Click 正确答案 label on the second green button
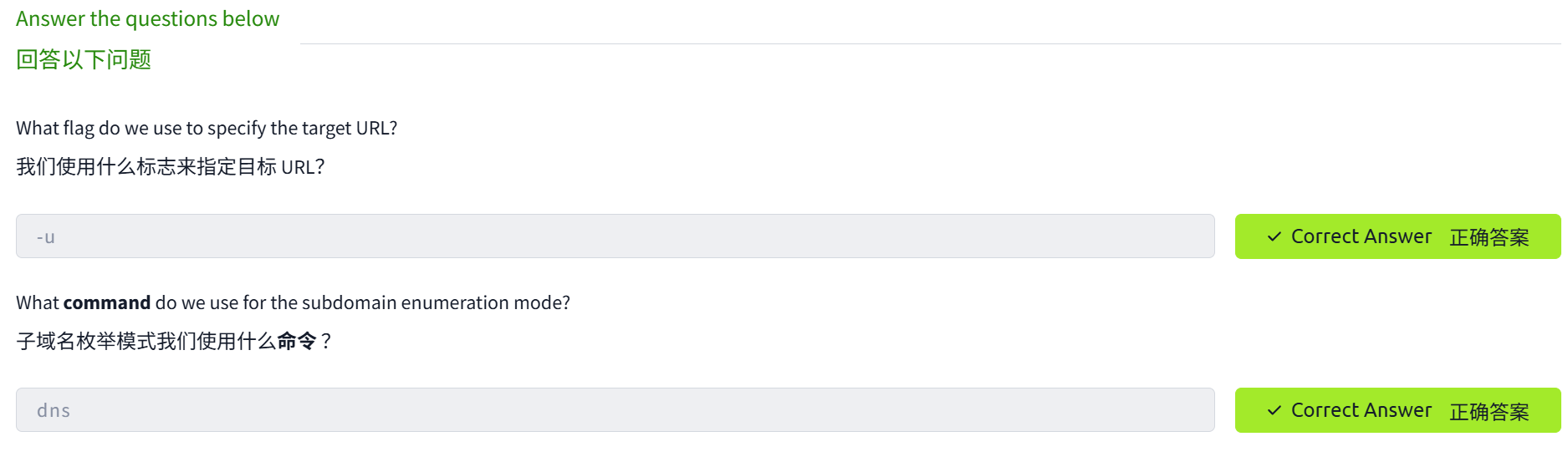1568x462 pixels. point(1489,412)
